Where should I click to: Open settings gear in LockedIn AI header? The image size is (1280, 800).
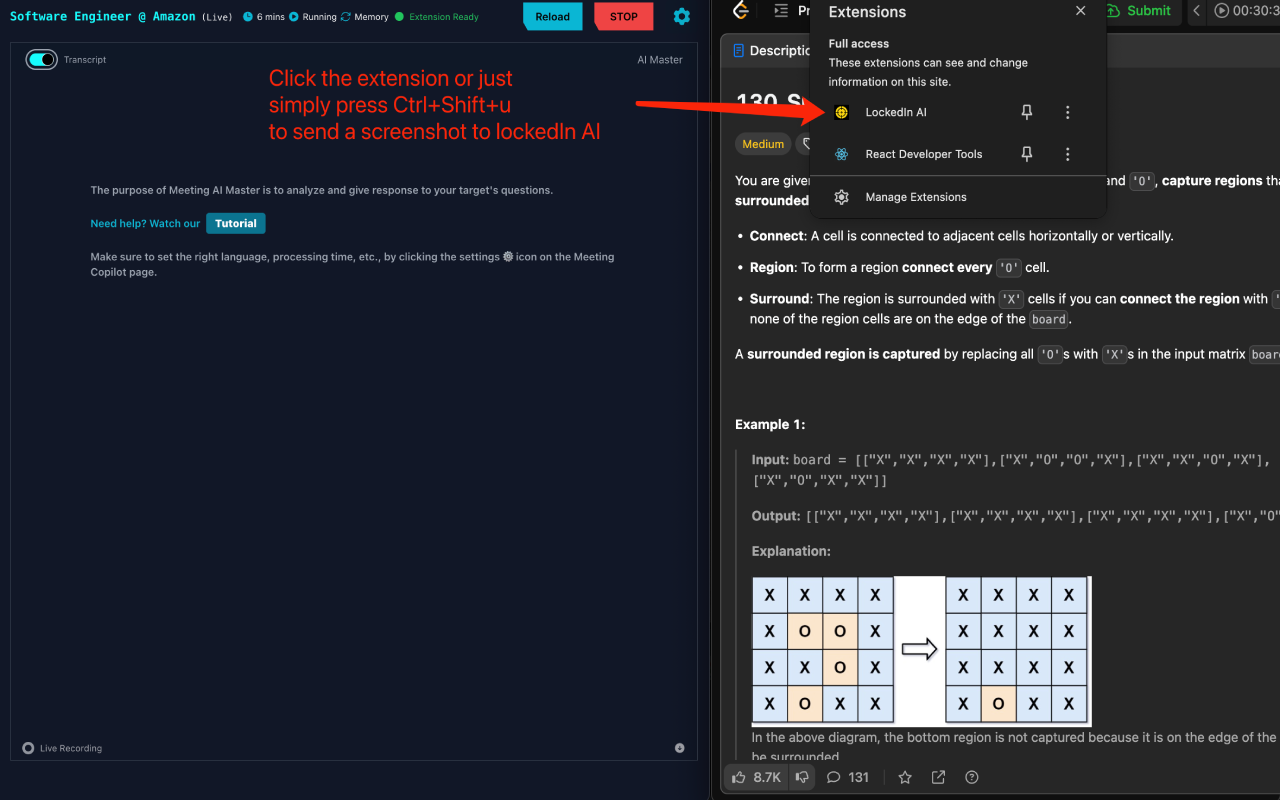tap(682, 16)
